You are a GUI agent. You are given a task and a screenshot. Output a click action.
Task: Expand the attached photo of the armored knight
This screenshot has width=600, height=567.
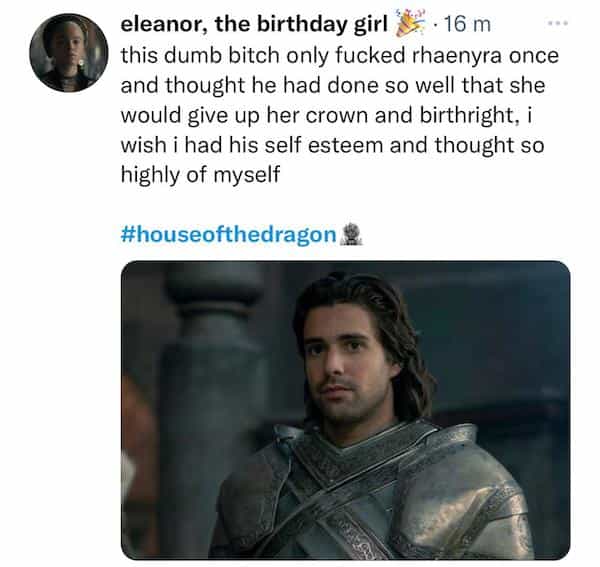click(x=345, y=410)
